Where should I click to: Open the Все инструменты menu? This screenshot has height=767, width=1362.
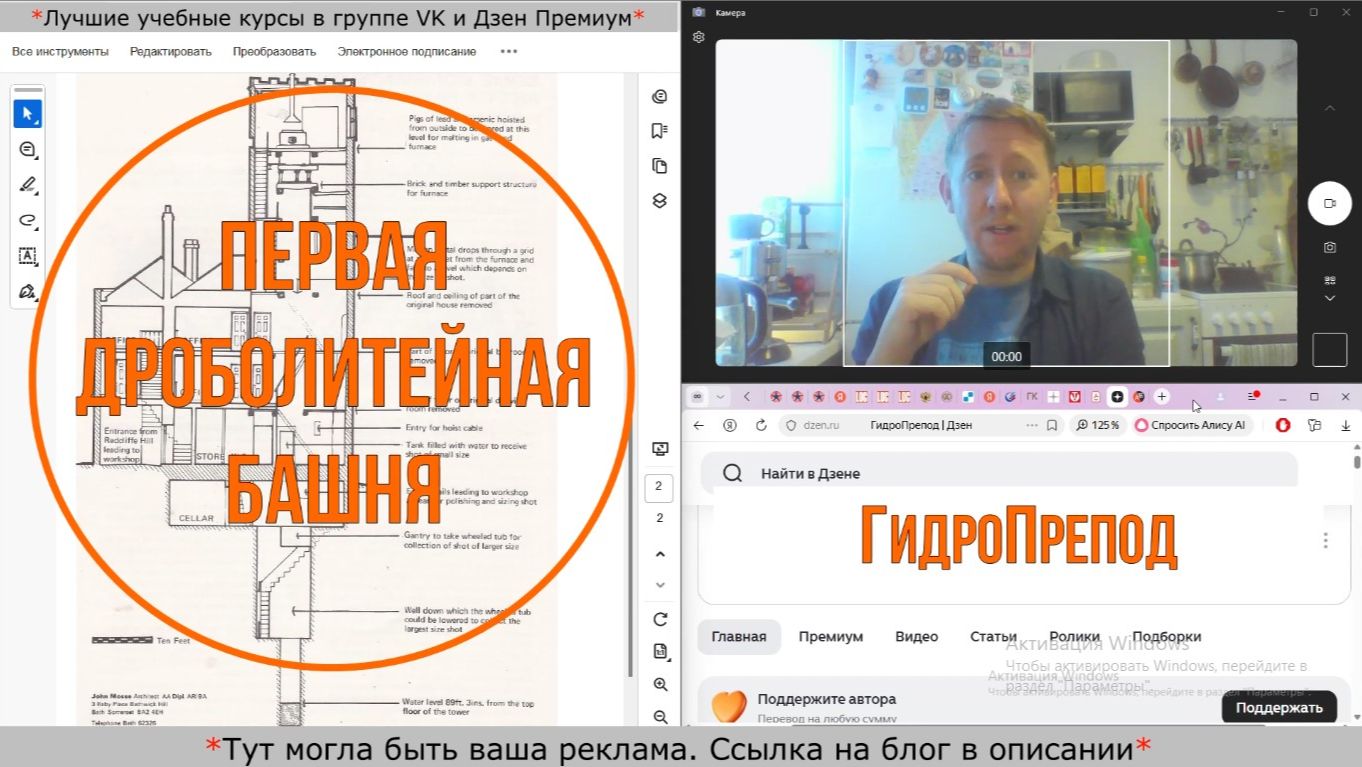tap(60, 51)
